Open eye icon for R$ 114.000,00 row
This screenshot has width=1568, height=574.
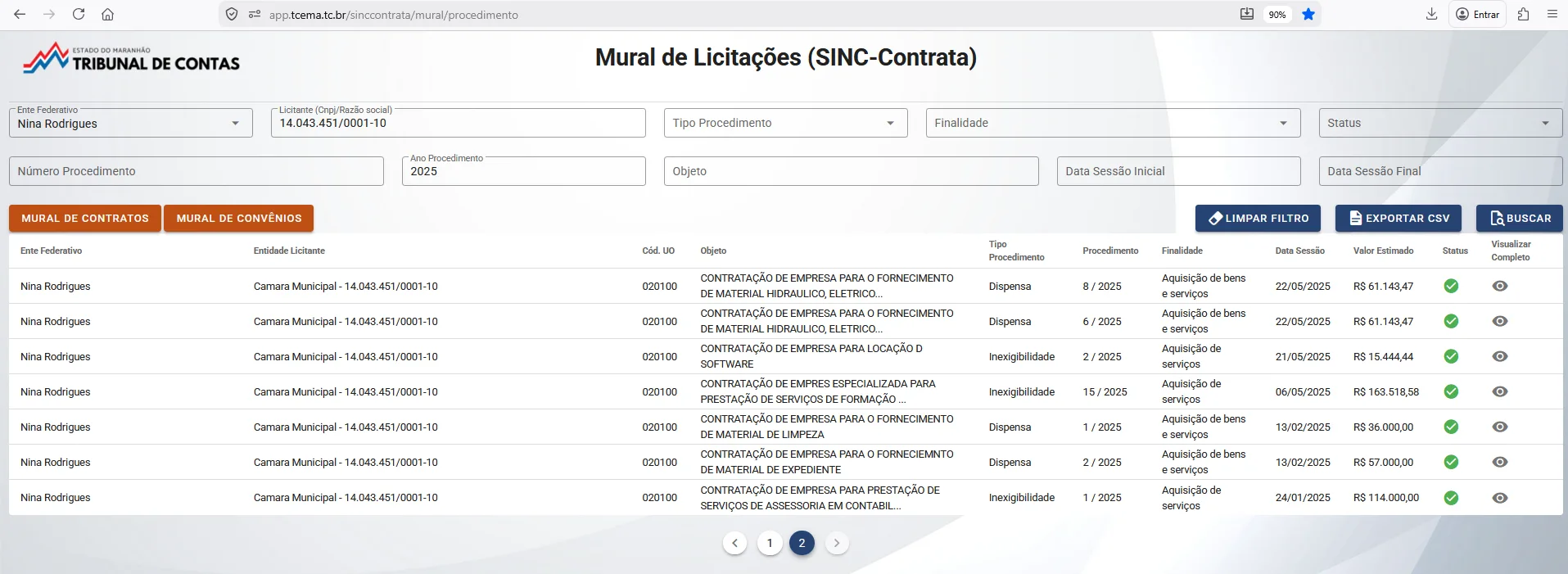coord(1499,498)
